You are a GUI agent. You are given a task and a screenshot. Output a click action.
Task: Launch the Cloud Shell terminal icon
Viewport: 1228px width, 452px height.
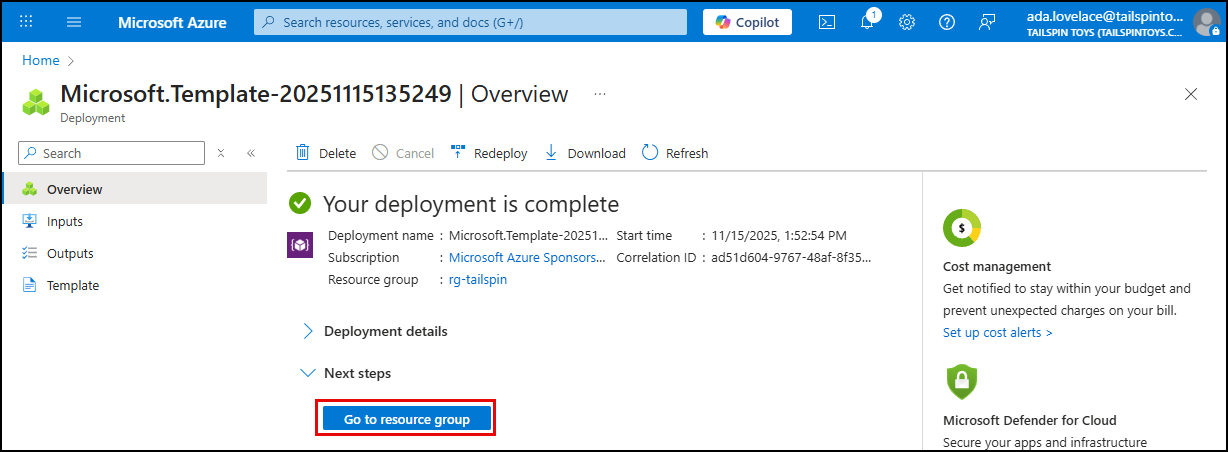coord(827,22)
